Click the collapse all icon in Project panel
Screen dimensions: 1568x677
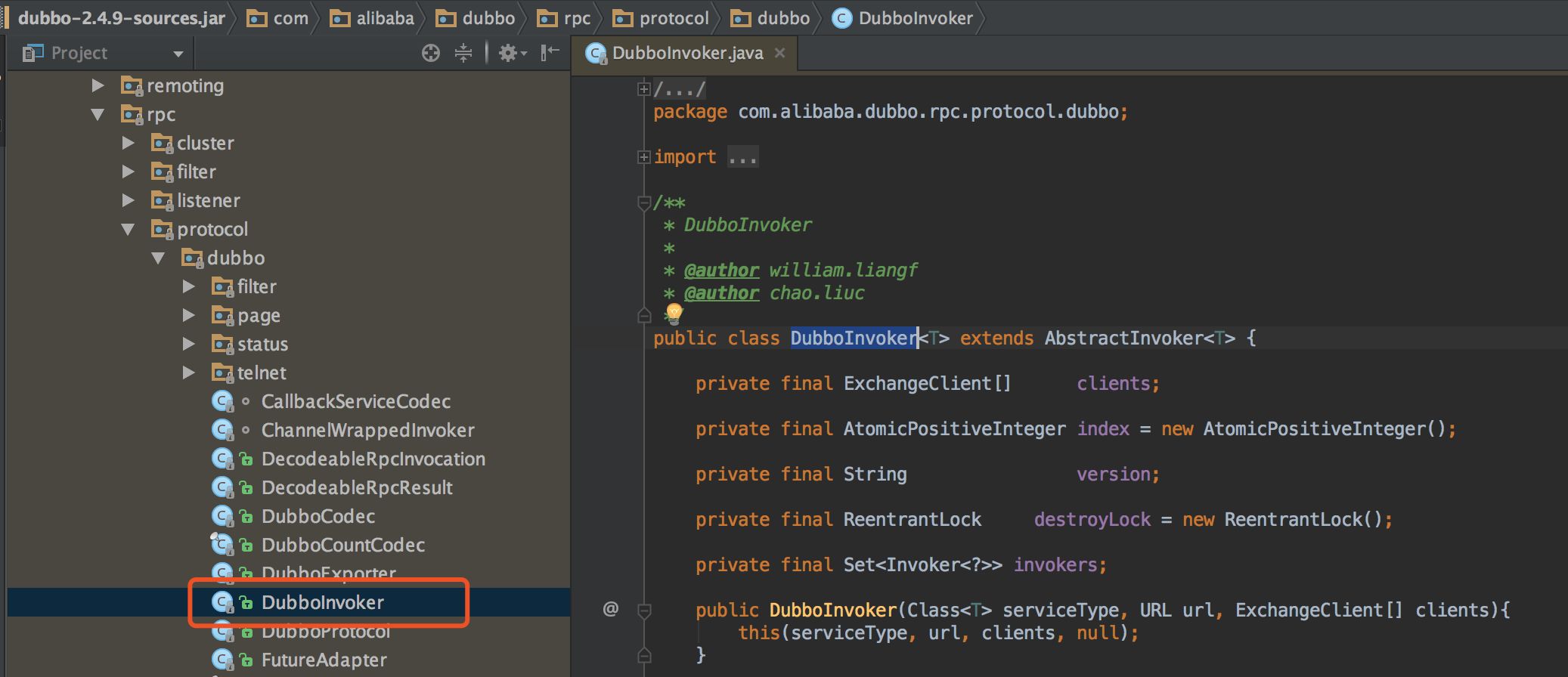click(x=463, y=53)
